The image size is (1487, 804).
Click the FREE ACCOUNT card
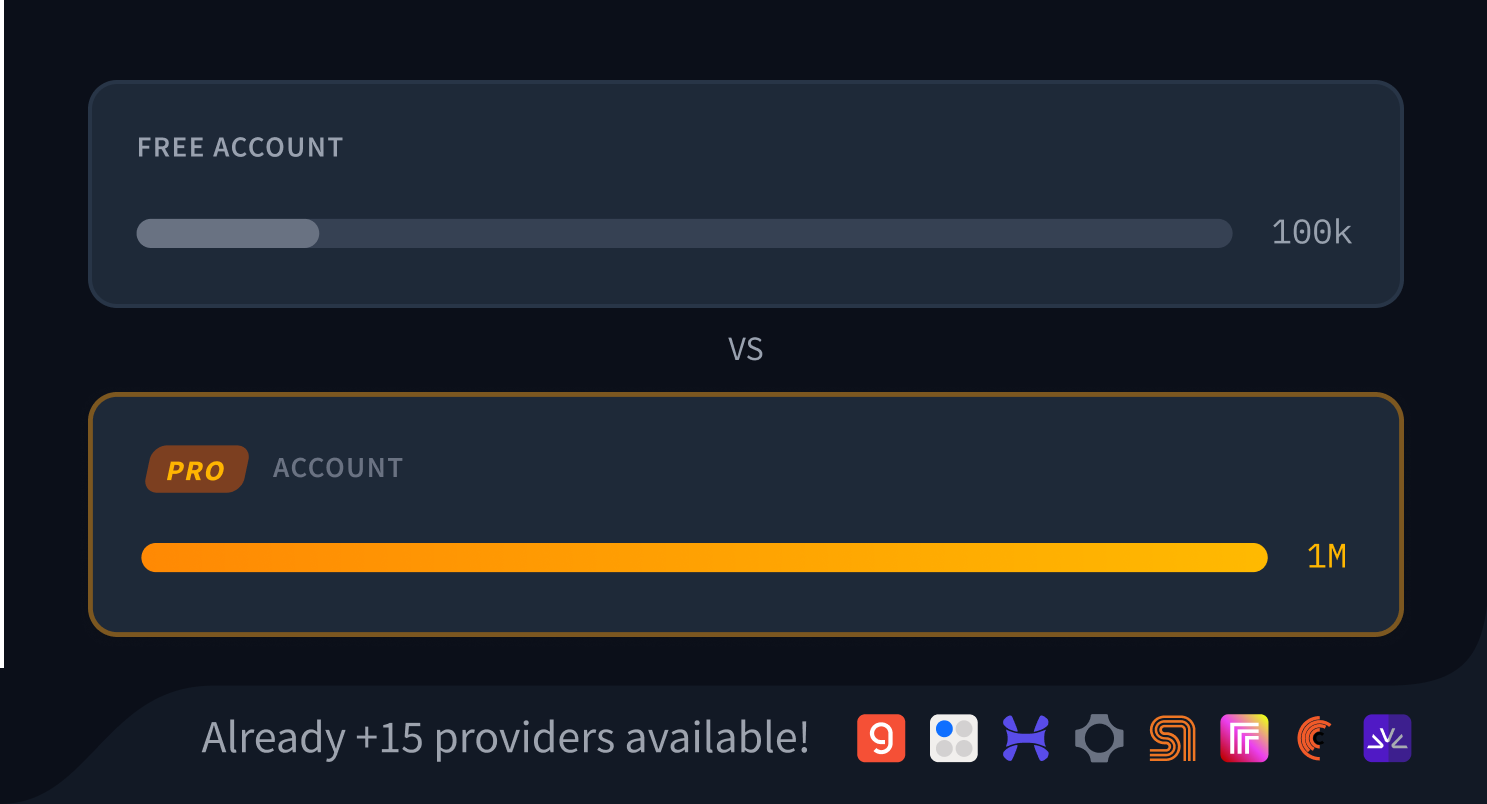(x=745, y=194)
